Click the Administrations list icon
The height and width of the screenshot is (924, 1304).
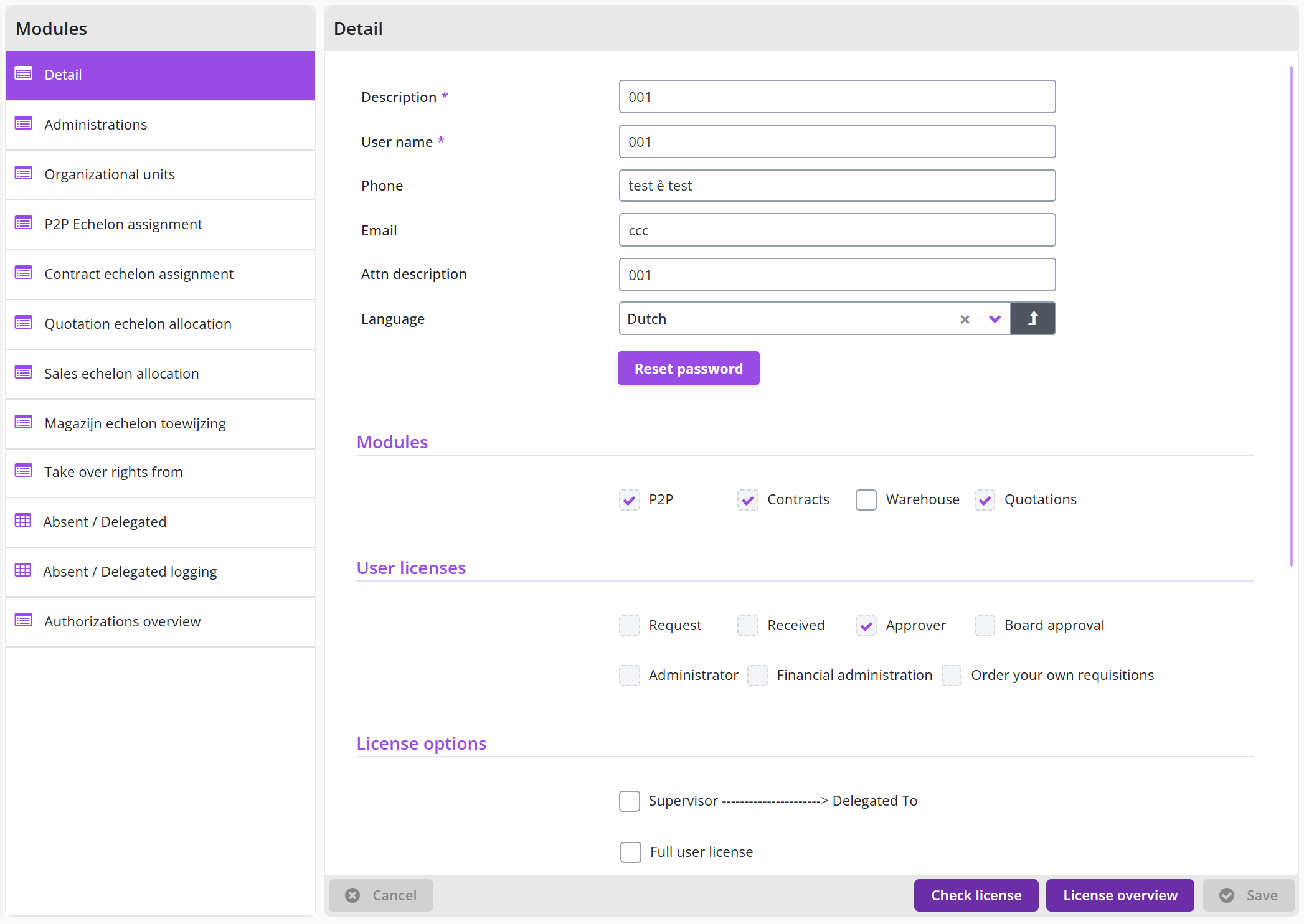pyautogui.click(x=24, y=124)
